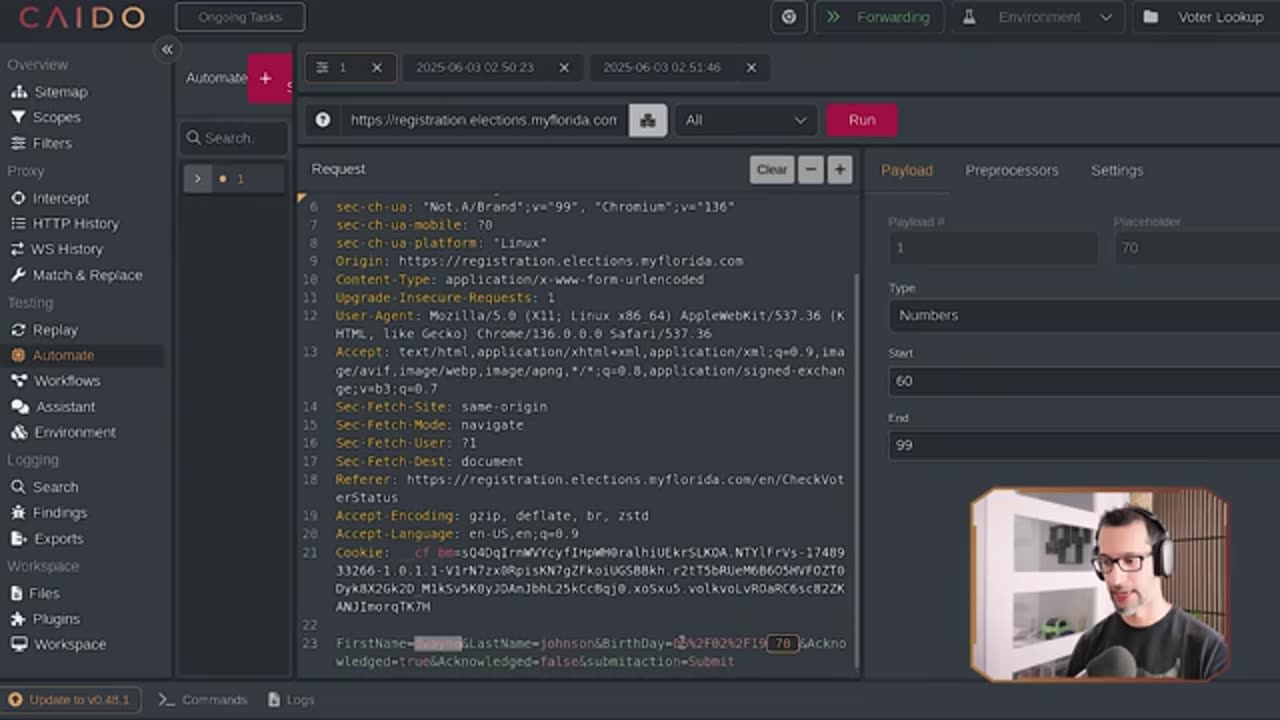The image size is (1280, 720).
Task: Click the Start field containing 60
Action: pos(1084,381)
